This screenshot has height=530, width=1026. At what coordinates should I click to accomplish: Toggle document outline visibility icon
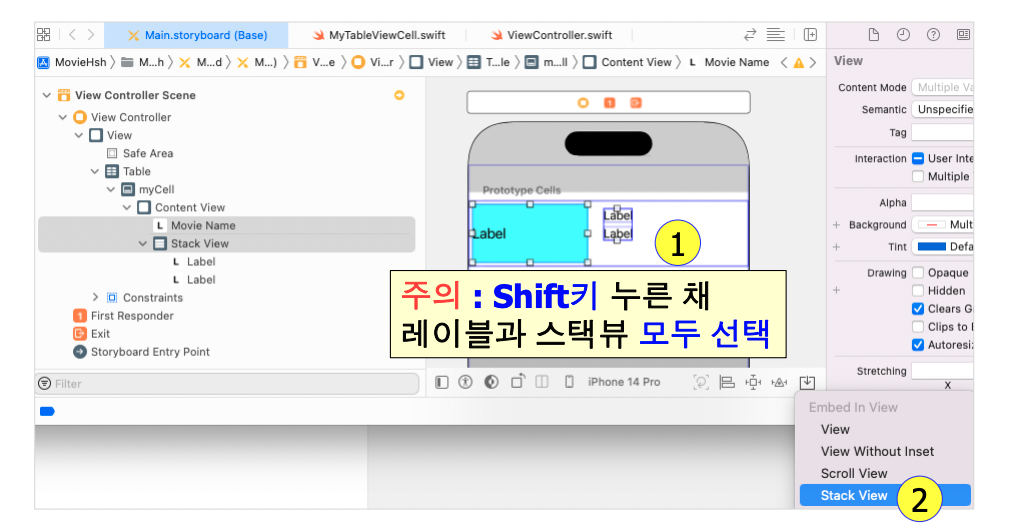pos(442,382)
